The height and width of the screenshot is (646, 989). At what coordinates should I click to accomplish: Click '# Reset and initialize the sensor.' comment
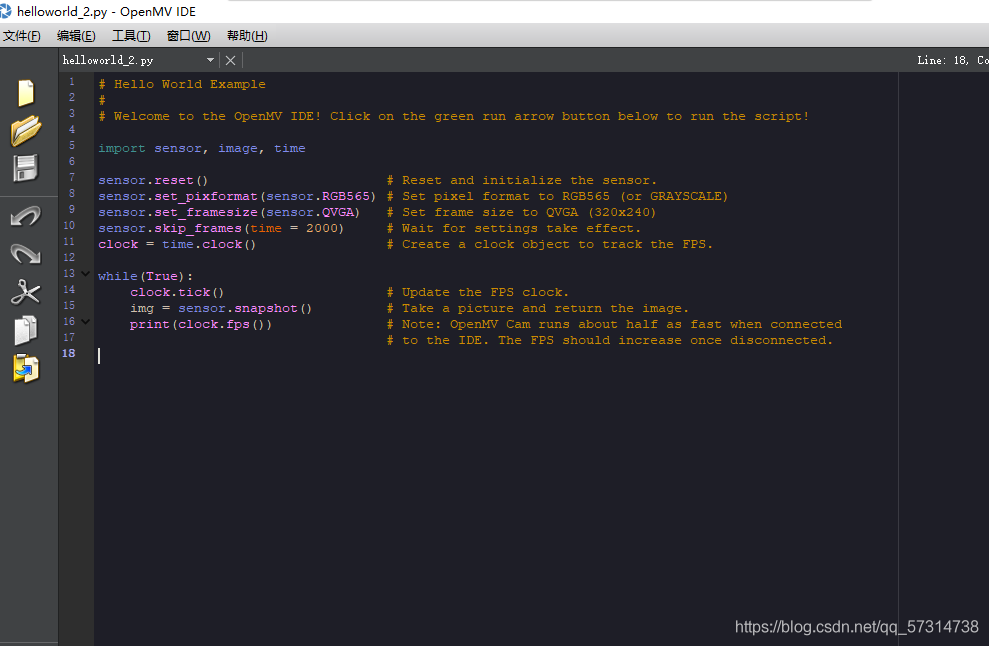click(x=522, y=180)
